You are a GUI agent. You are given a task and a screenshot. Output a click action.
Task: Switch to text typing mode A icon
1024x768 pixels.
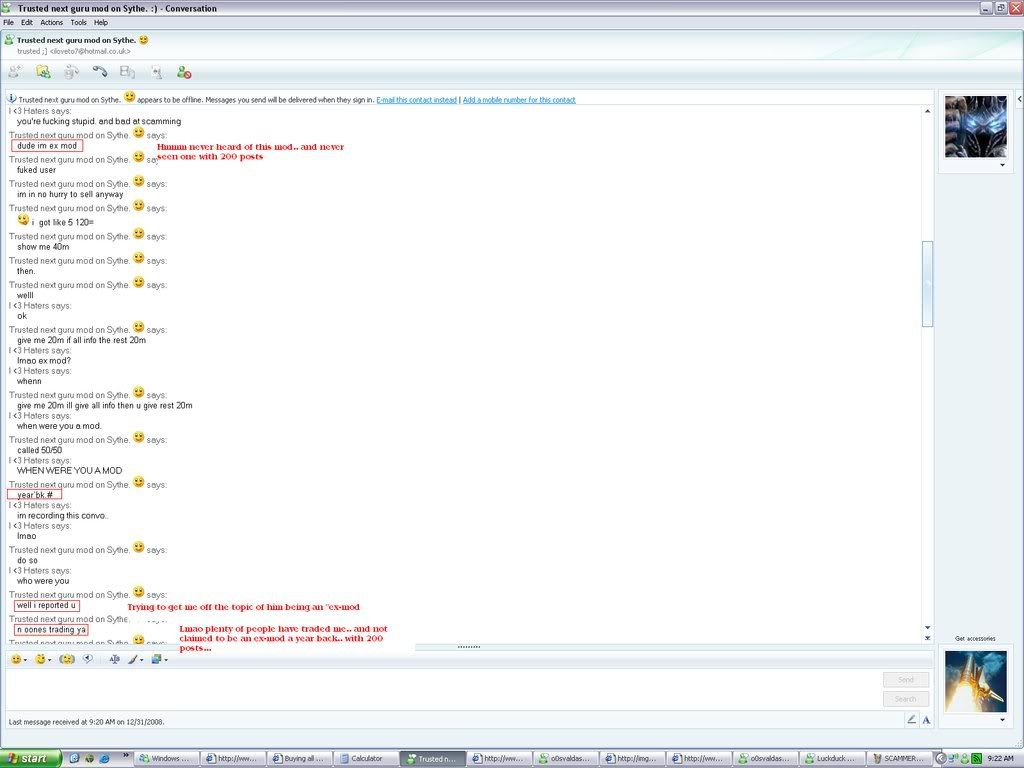click(926, 720)
